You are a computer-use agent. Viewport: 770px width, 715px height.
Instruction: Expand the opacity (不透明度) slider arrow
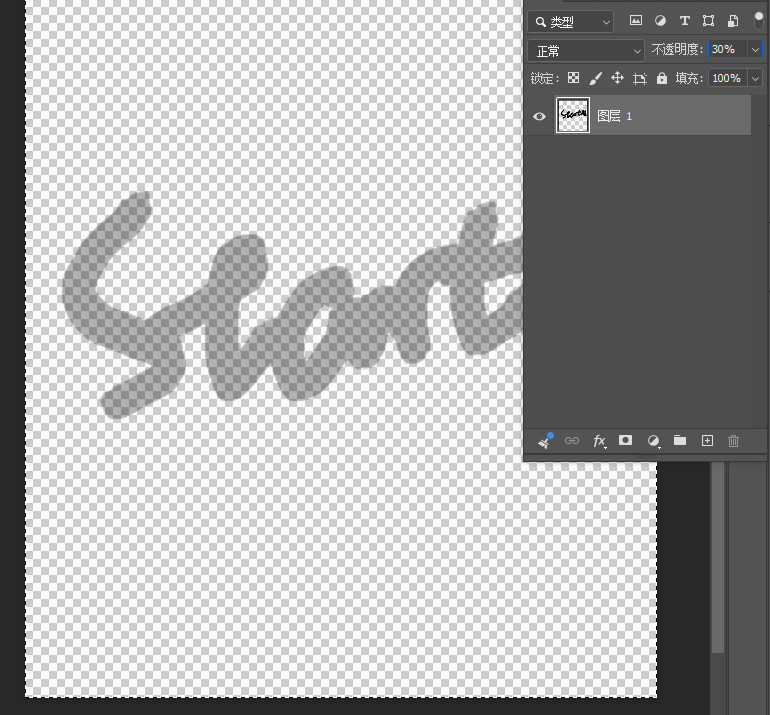(x=755, y=49)
